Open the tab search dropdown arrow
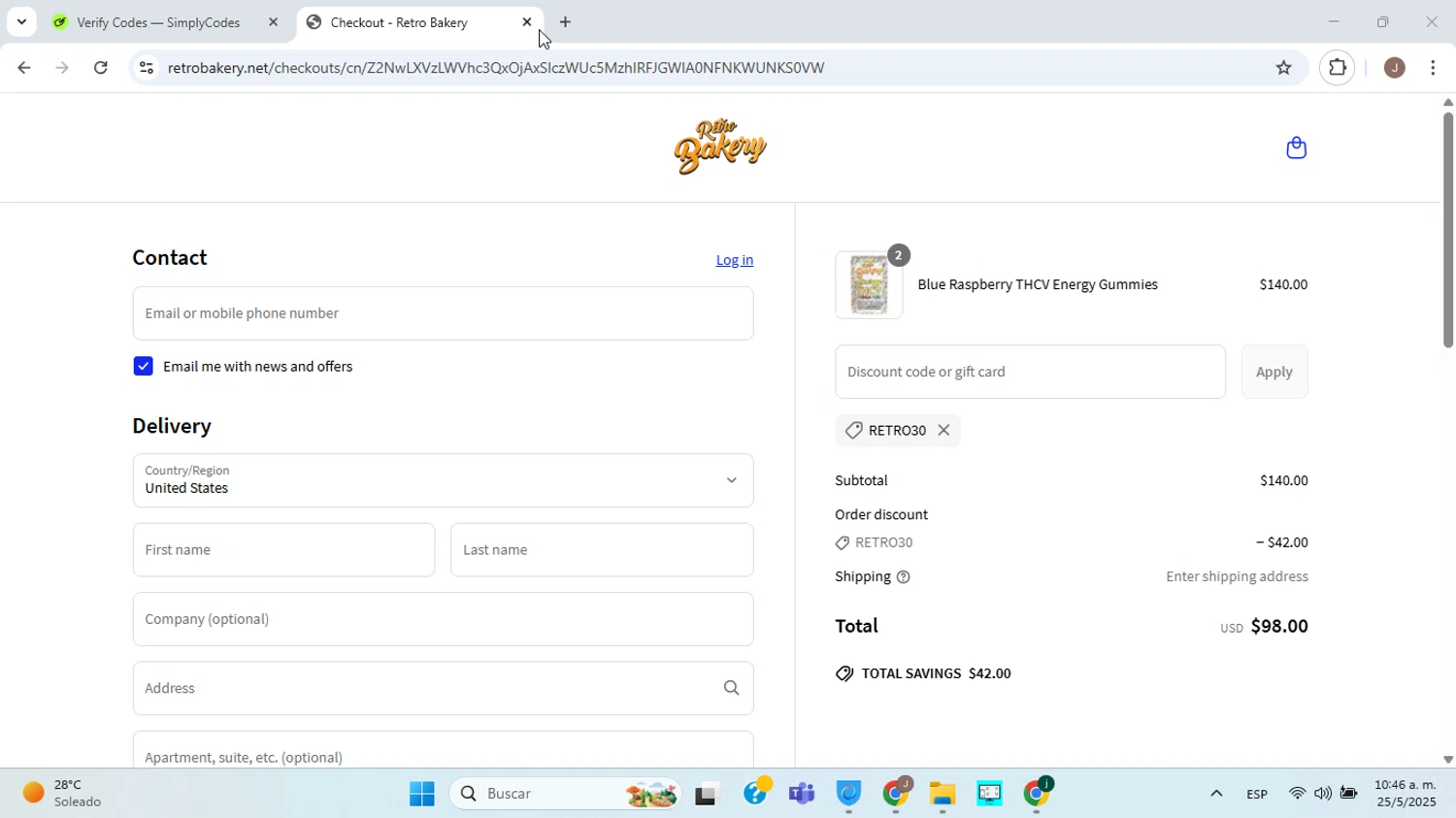Image resolution: width=1456 pixels, height=818 pixels. pos(21,21)
